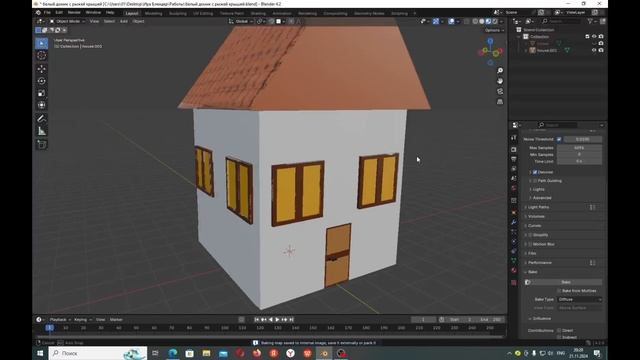Open the viewport Add menu
This screenshot has width=640, height=360.
123,21
